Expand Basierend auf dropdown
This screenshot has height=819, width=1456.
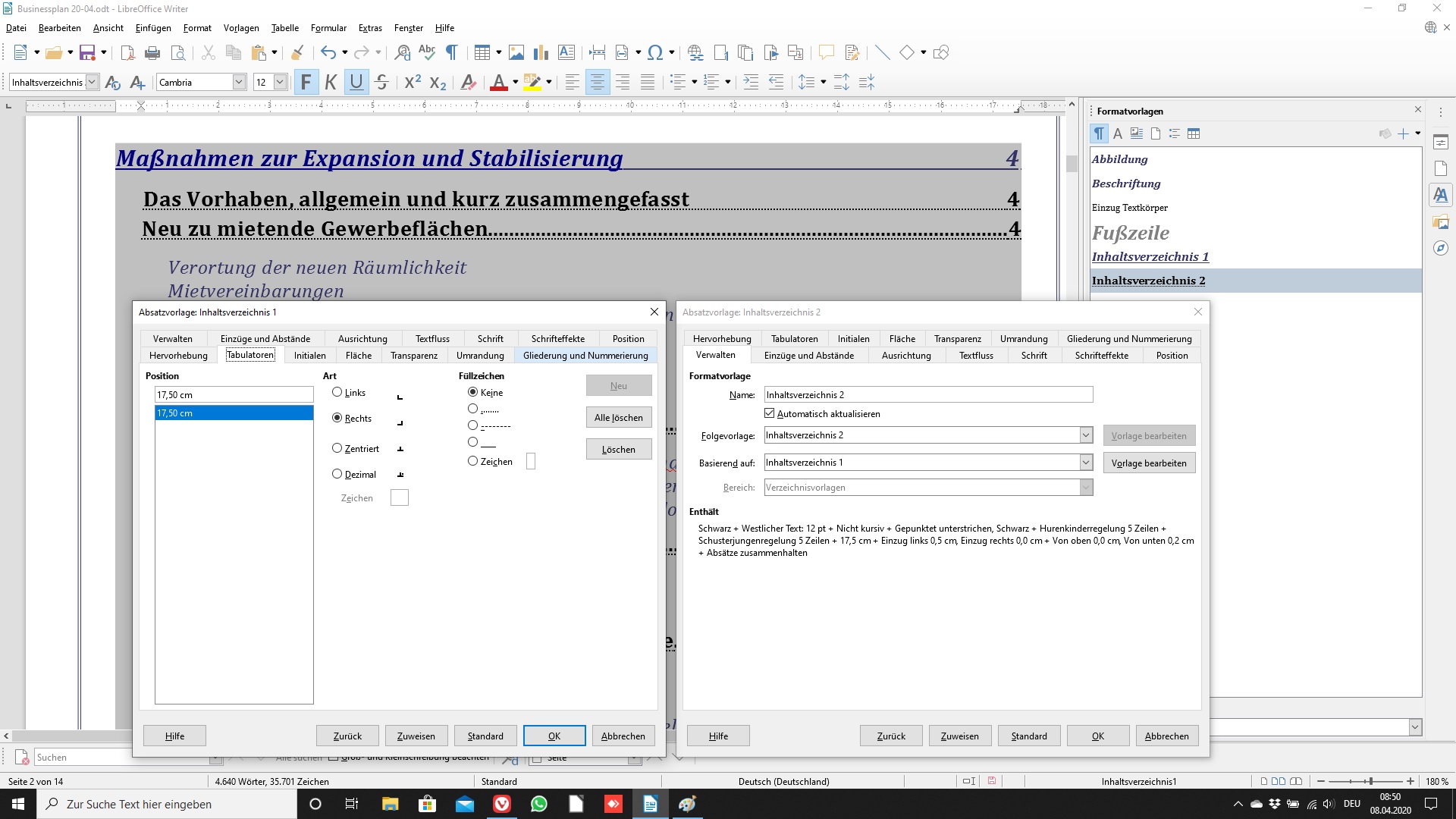tap(1086, 463)
